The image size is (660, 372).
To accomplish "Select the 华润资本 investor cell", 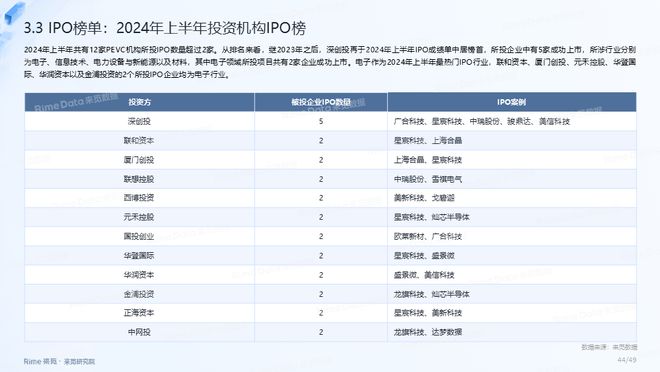I will (x=139, y=275).
